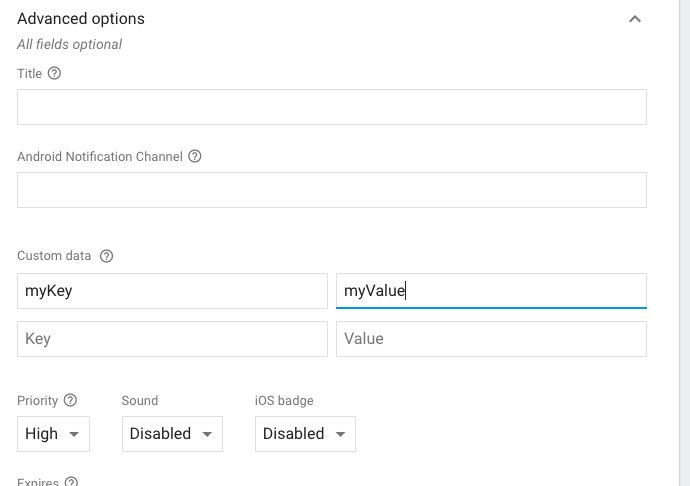Click the empty Value placeholder field
Image resolution: width=690 pixels, height=486 pixels.
pos(491,339)
